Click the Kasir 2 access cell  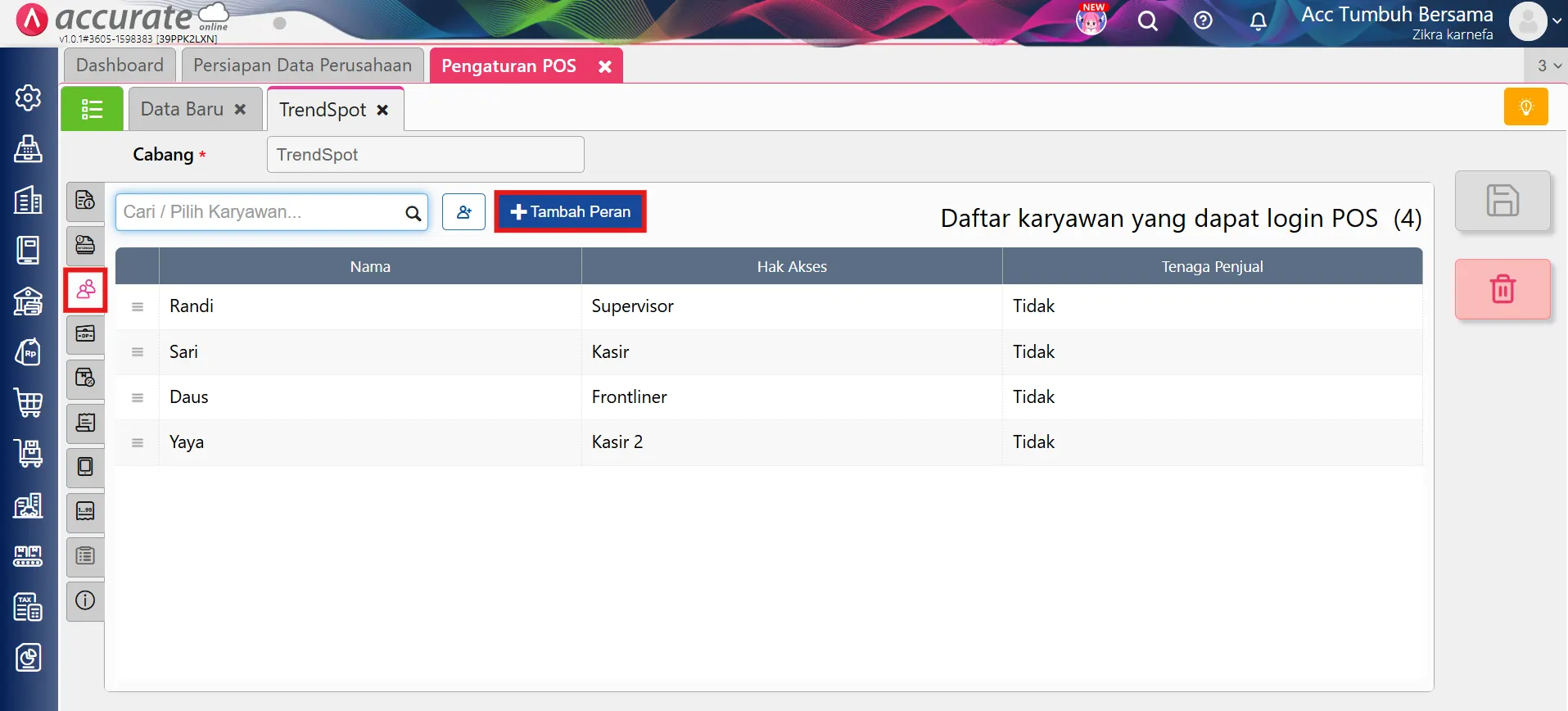click(x=792, y=442)
